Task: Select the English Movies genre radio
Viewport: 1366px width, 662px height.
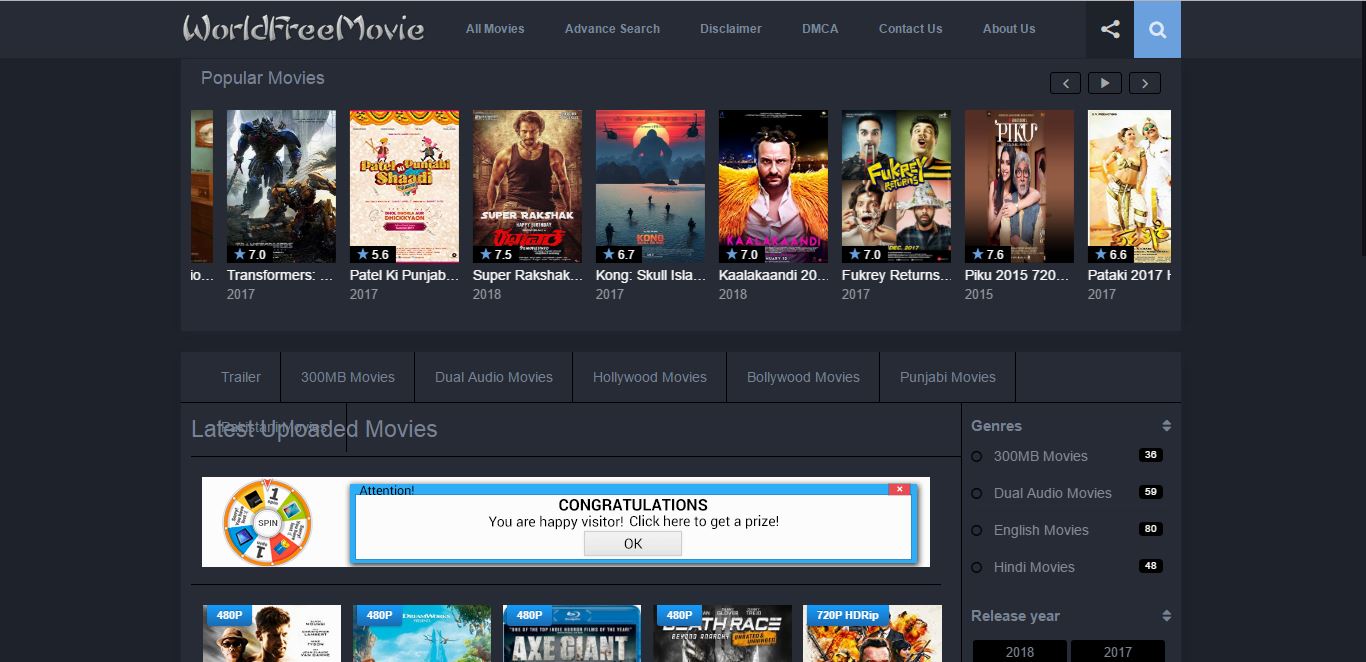Action: coord(977,531)
